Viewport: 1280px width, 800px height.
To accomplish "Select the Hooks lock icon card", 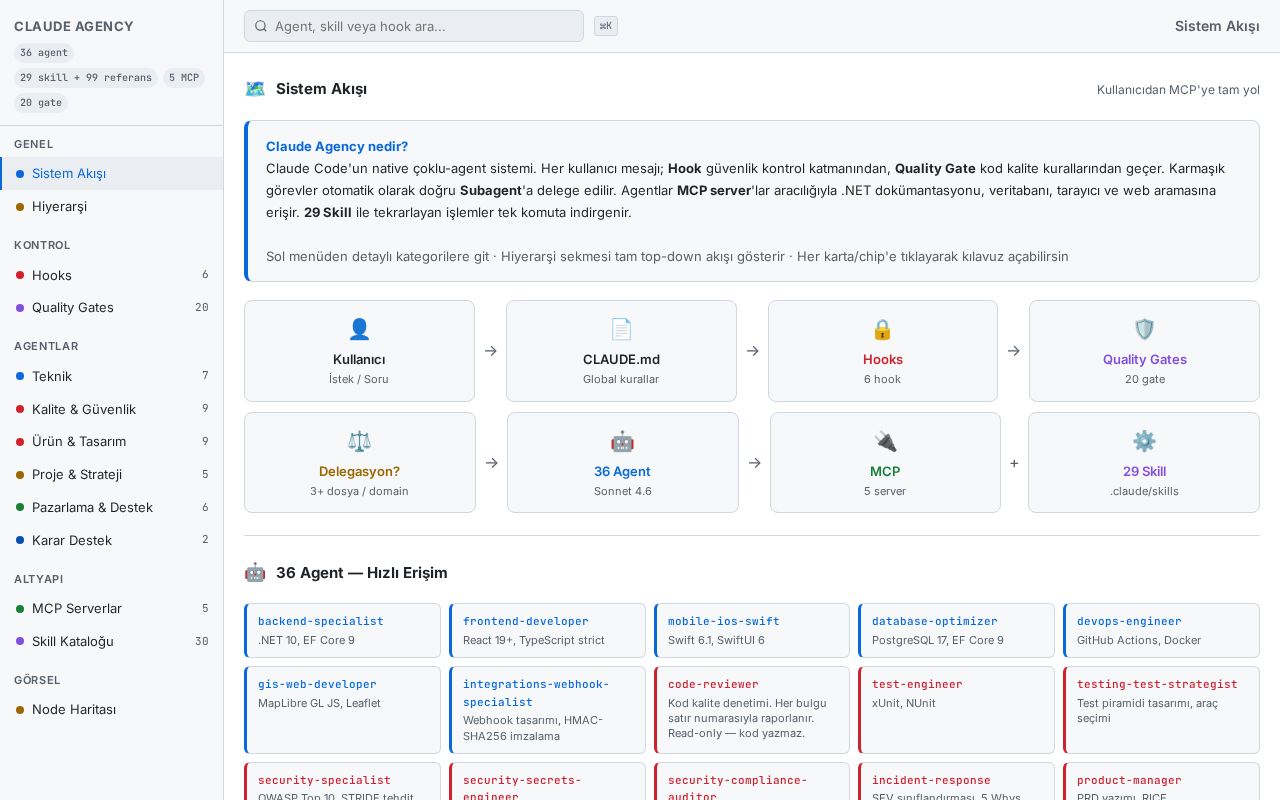I will click(x=883, y=351).
